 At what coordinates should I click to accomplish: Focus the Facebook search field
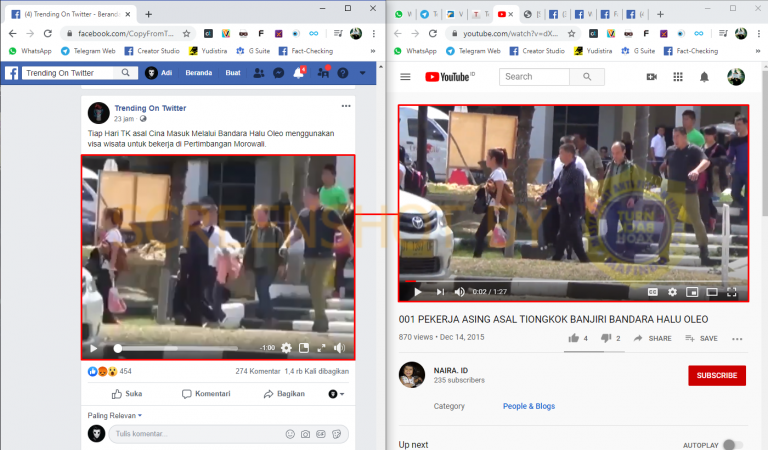click(x=70, y=73)
